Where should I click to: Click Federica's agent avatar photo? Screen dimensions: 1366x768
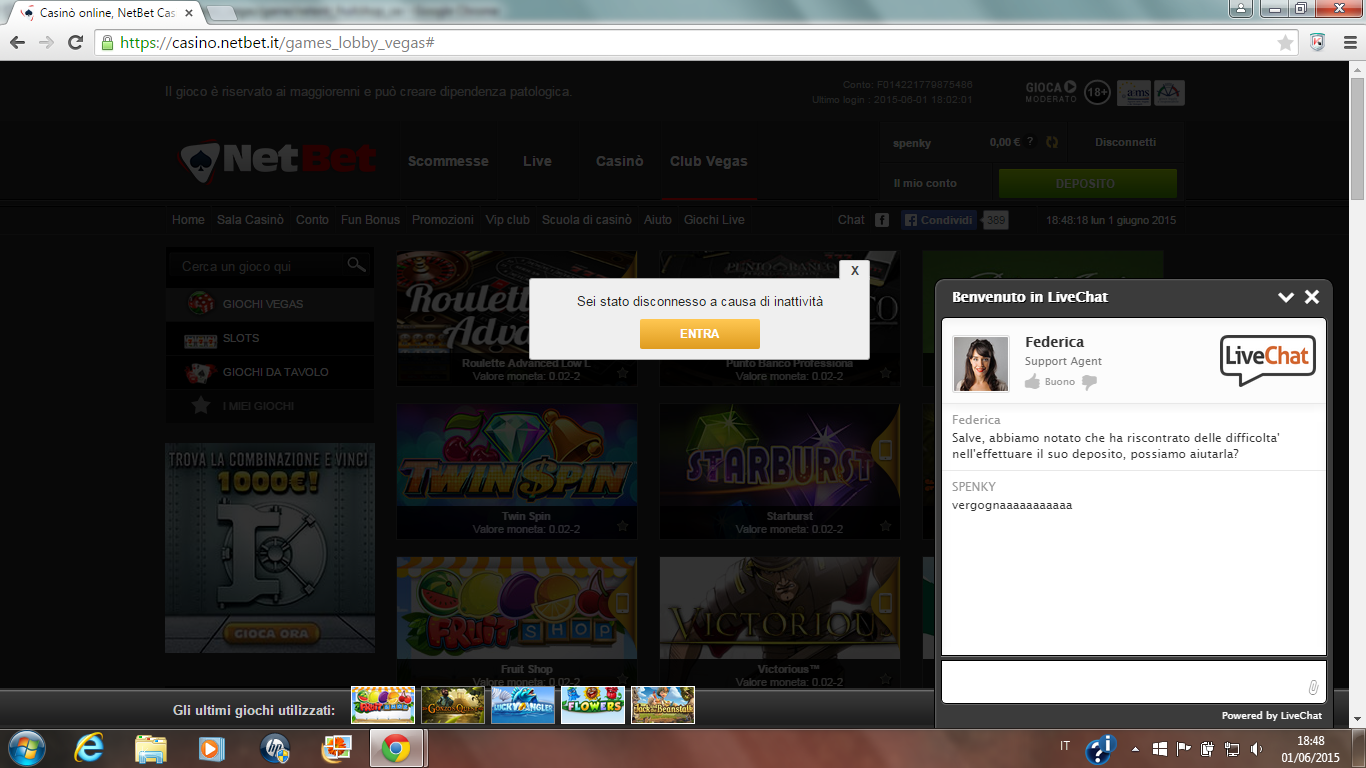coord(980,363)
